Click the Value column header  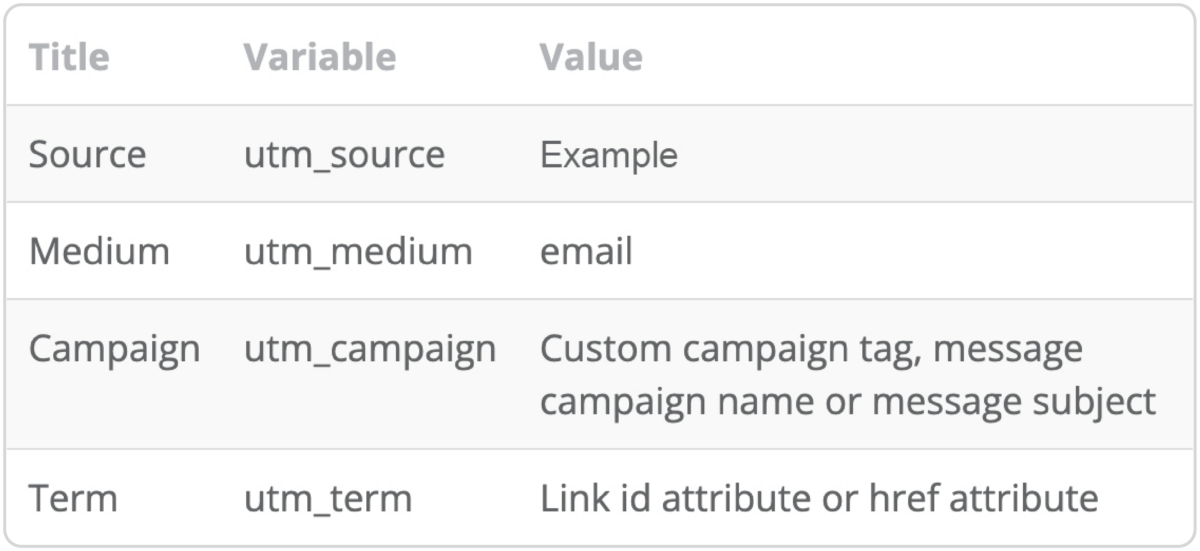coord(591,57)
